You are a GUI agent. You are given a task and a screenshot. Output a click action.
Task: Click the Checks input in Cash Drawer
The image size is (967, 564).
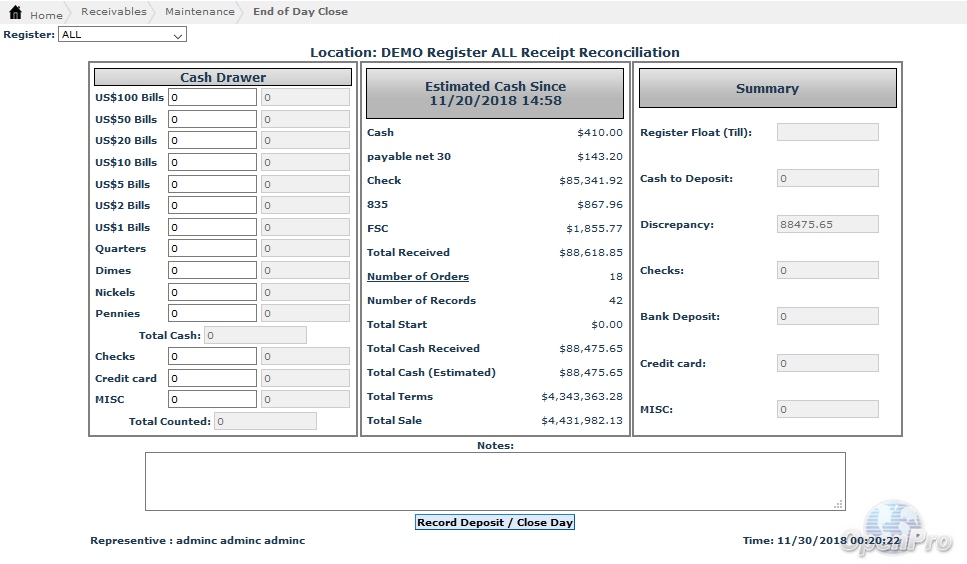pos(212,357)
